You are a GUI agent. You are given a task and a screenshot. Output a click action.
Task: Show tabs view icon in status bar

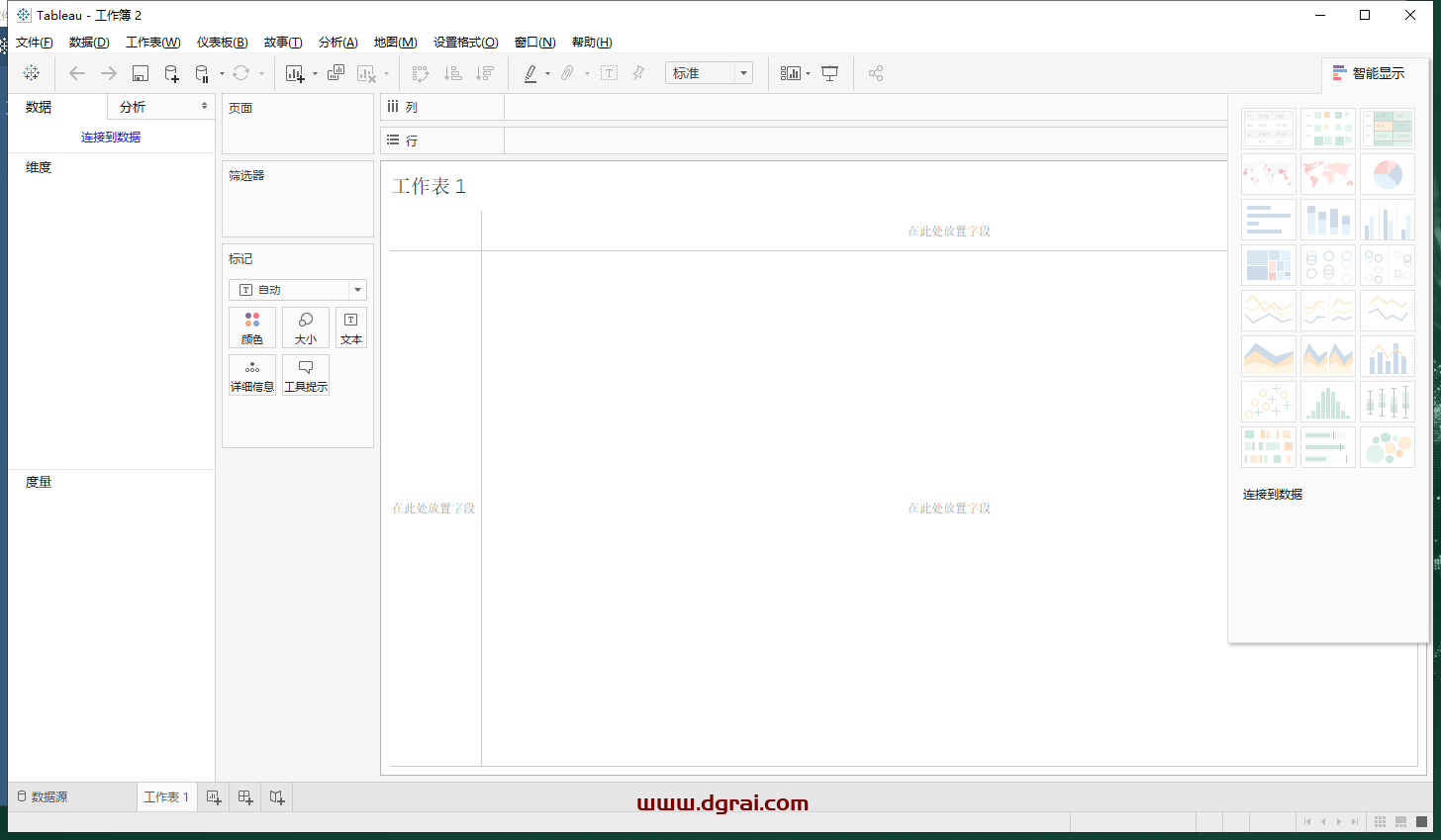1421,822
